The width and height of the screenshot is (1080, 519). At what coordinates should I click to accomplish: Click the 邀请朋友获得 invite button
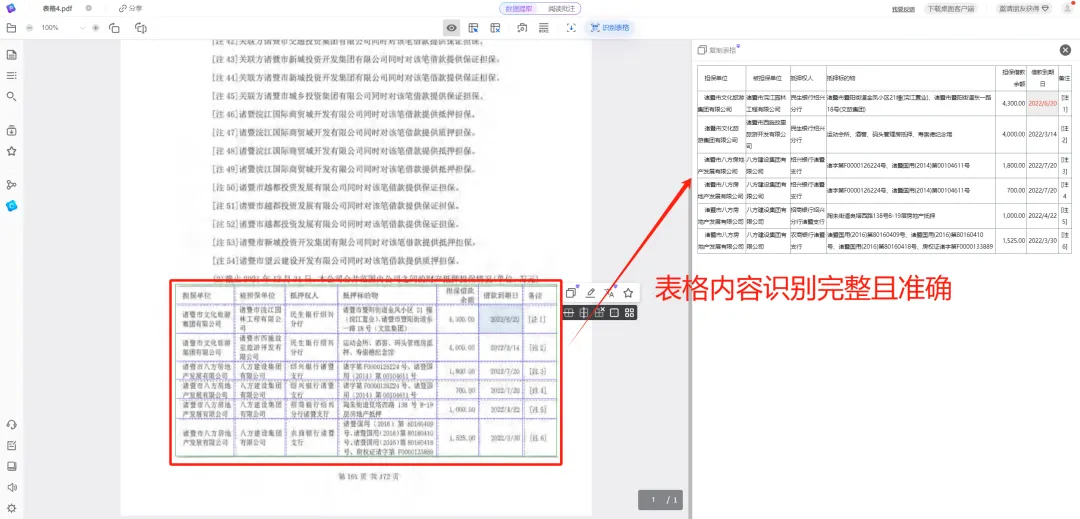(1023, 9)
